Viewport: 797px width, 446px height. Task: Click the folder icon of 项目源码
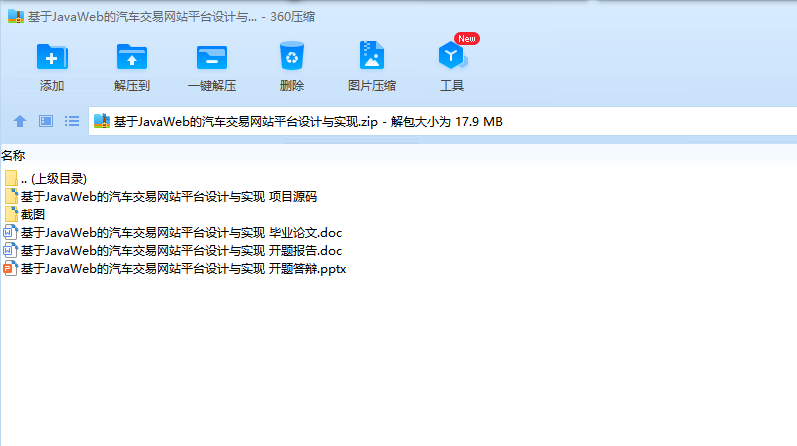coord(11,196)
